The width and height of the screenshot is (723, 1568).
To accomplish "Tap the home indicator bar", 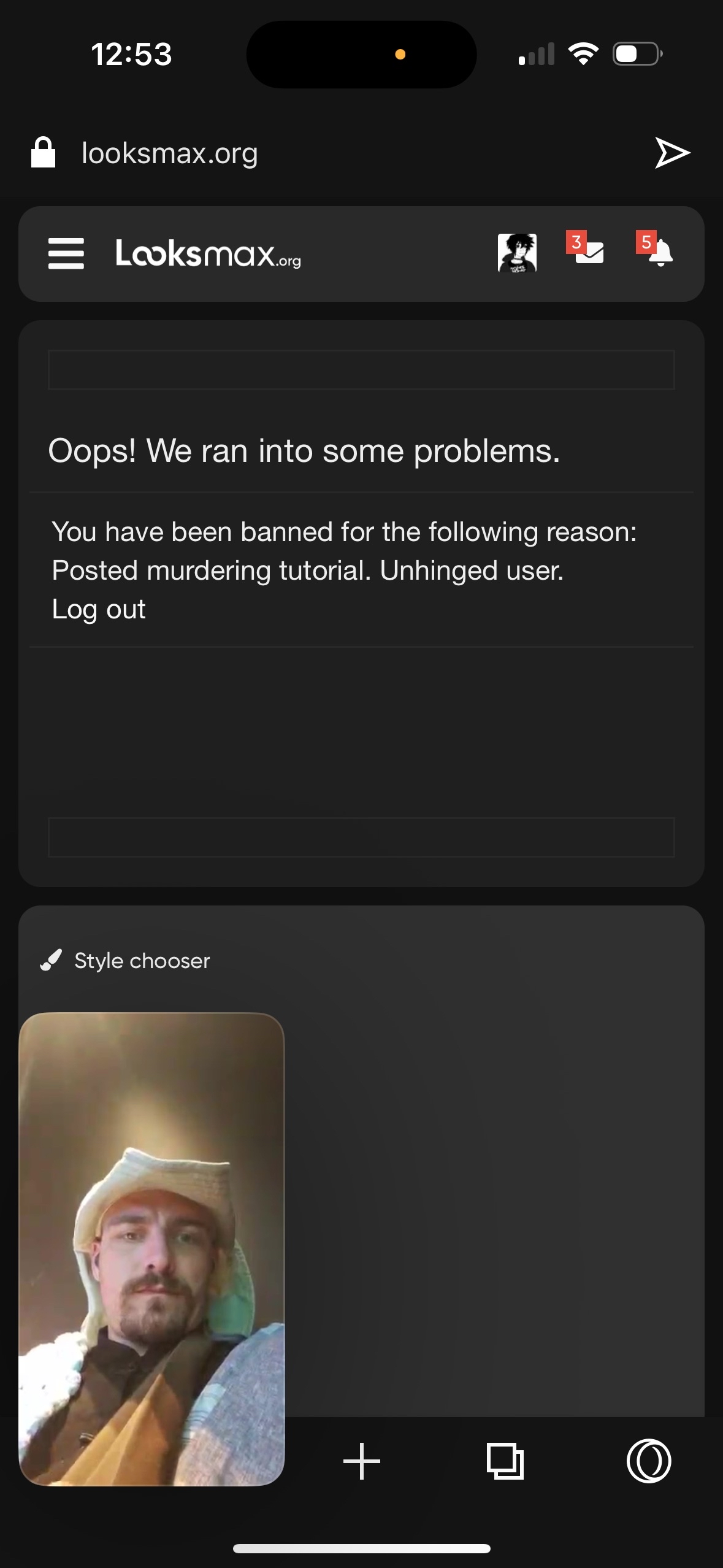I will (x=362, y=1548).
